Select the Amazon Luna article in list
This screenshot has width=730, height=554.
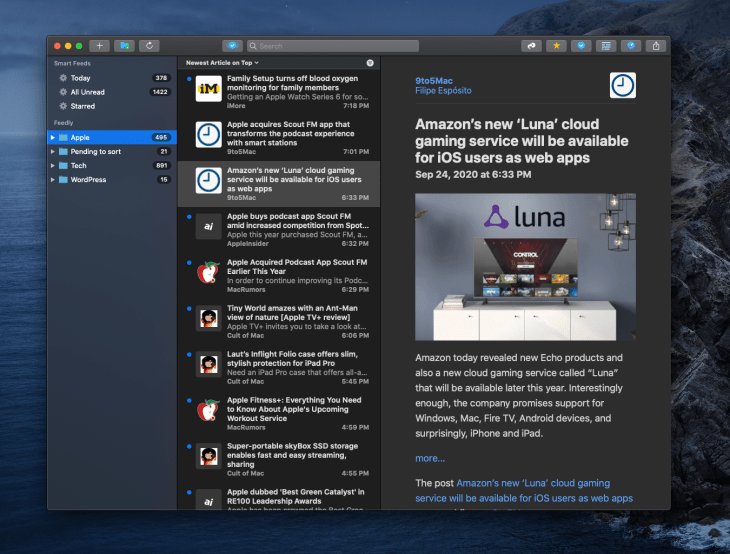coord(279,184)
